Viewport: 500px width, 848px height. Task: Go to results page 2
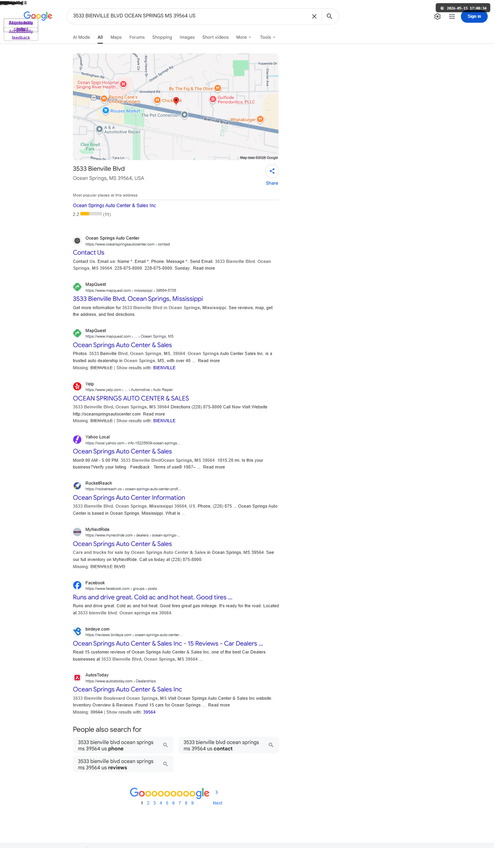pos(148,803)
